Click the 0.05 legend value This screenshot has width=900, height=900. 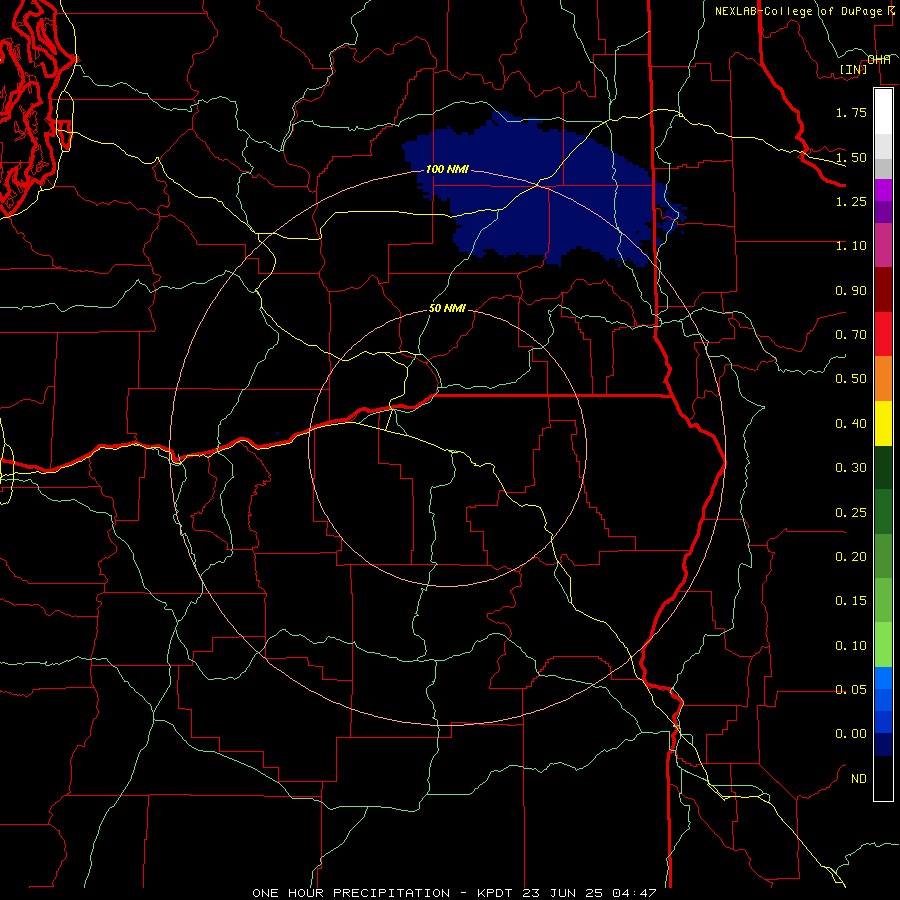coord(851,690)
